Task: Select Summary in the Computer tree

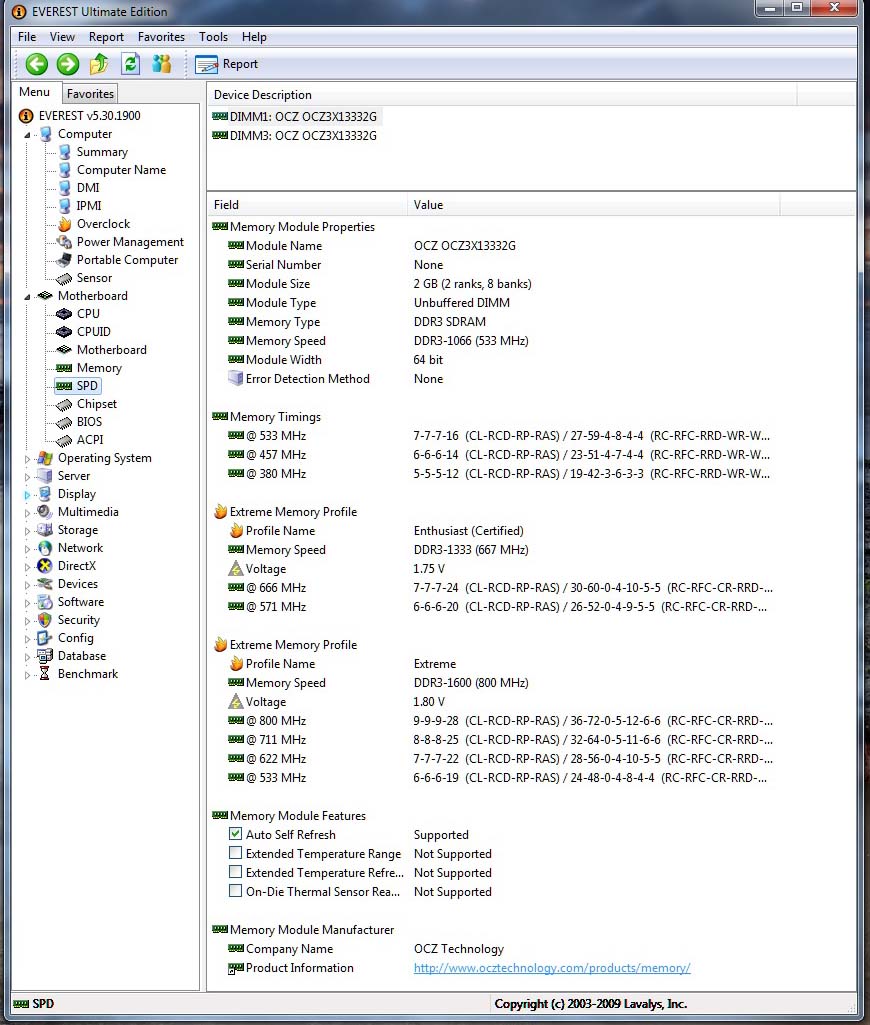Action: [x=102, y=152]
